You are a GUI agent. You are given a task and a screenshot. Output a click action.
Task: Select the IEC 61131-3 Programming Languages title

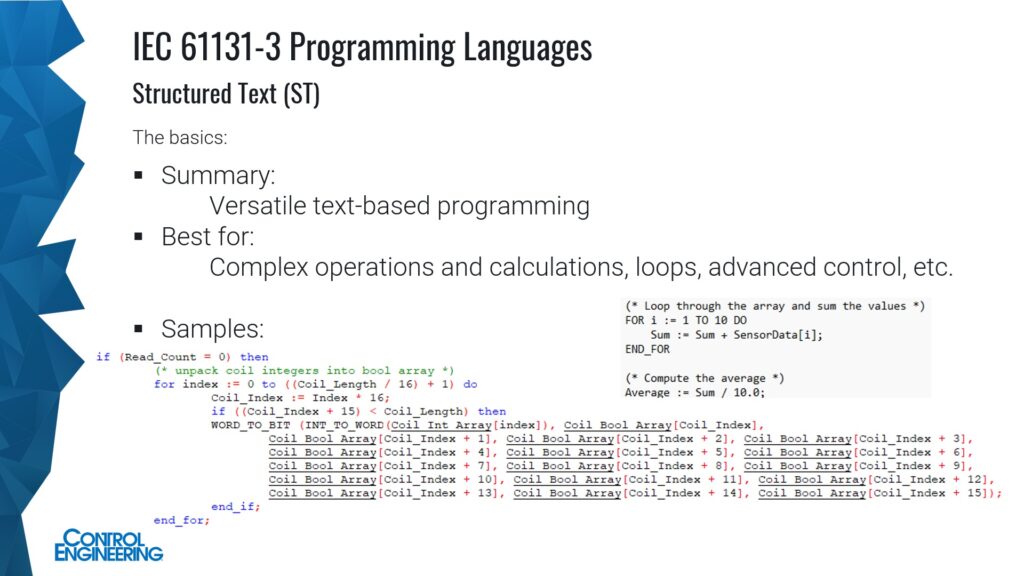point(361,47)
